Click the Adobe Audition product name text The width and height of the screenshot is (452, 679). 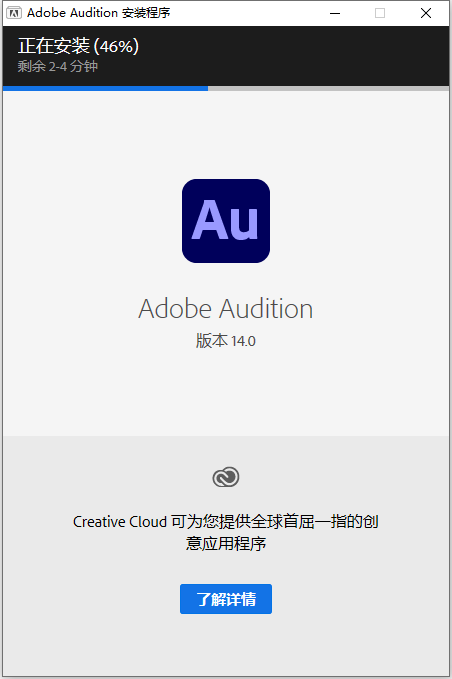coord(226,309)
